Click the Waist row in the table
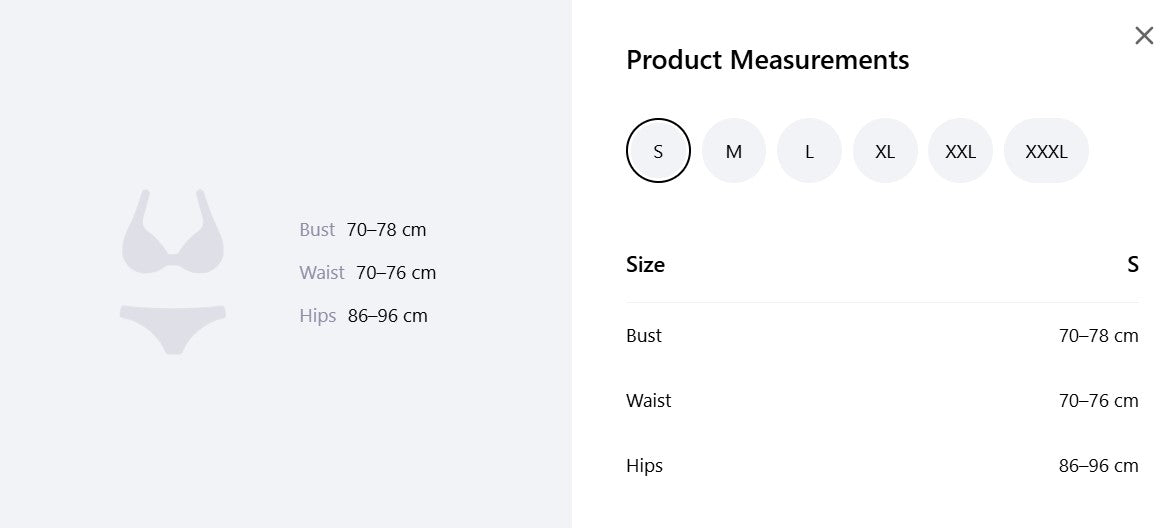The height and width of the screenshot is (528, 1174). pos(882,401)
